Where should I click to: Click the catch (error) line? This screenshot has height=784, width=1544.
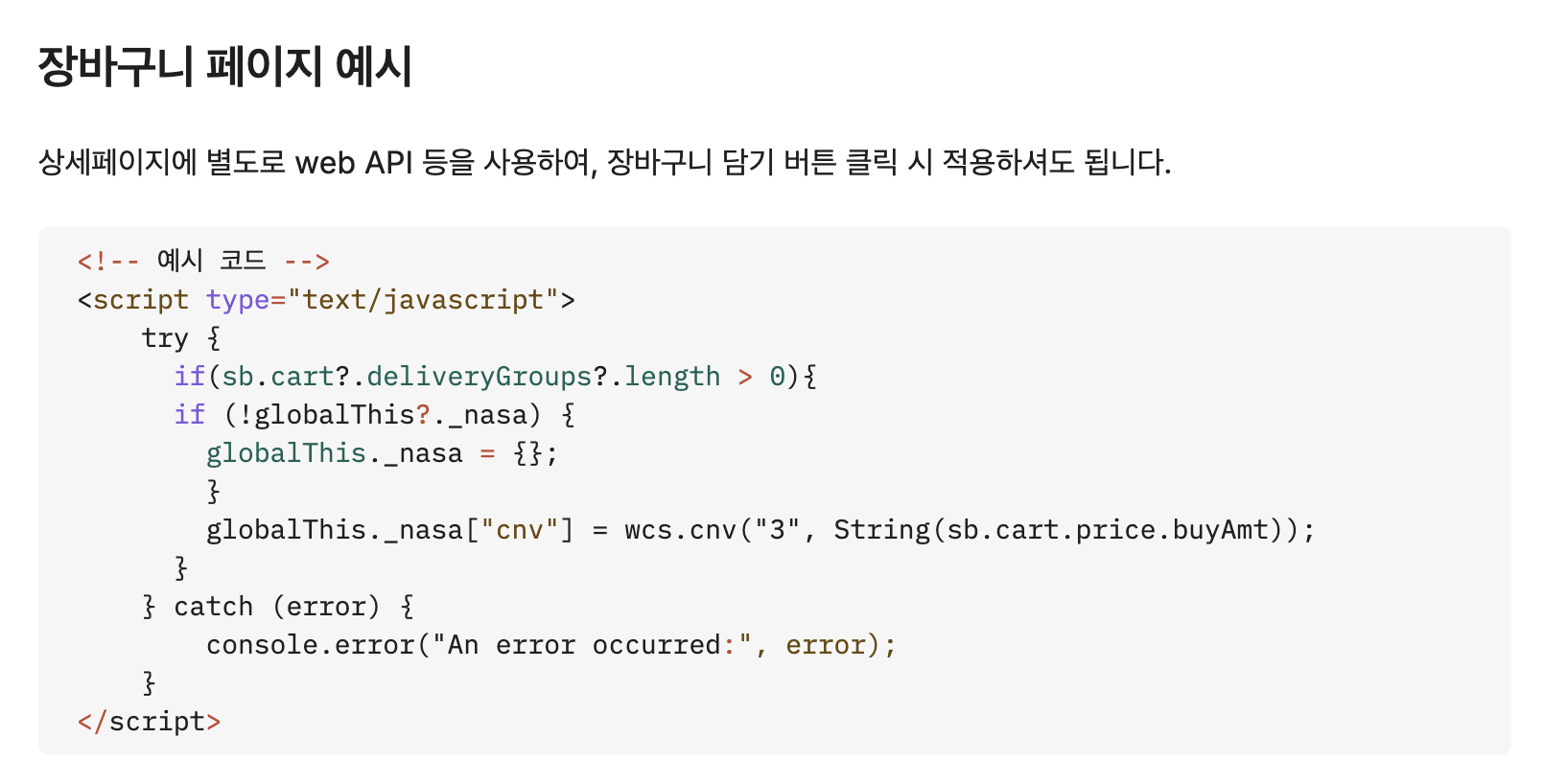point(278,607)
